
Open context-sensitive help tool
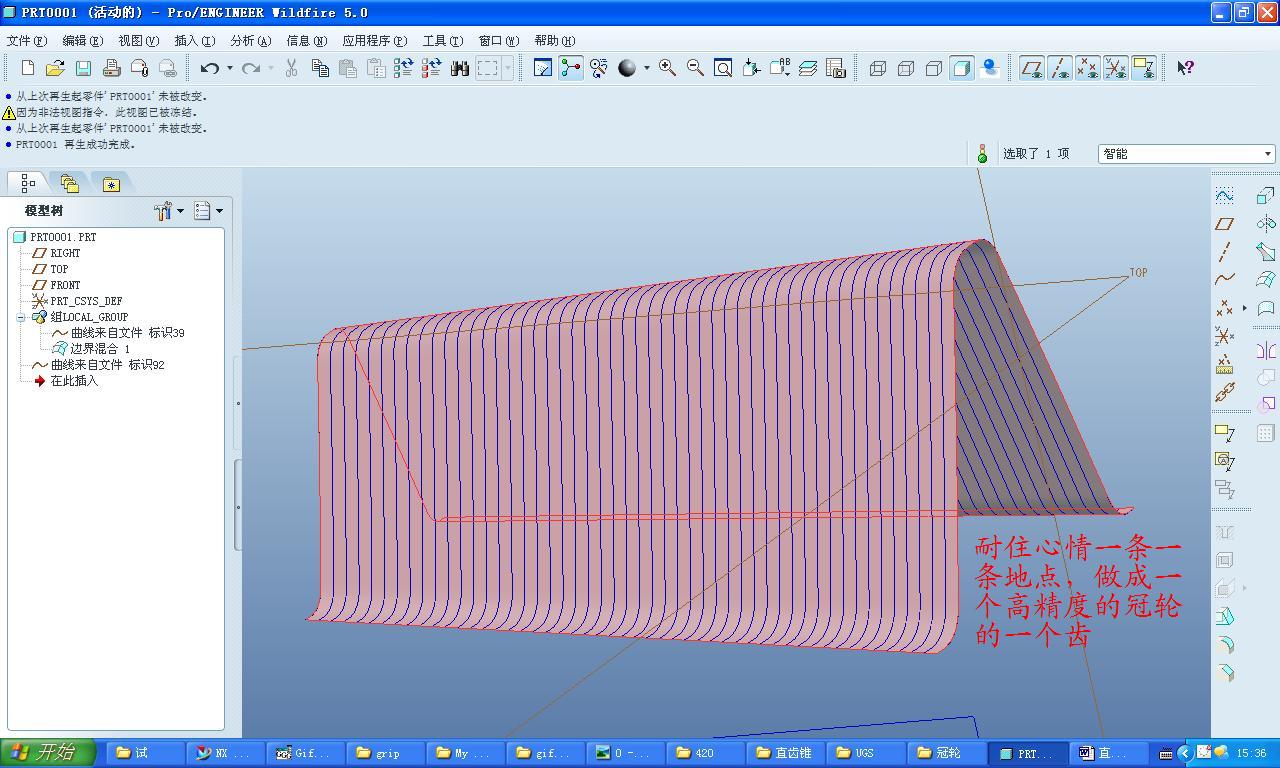[x=1186, y=68]
